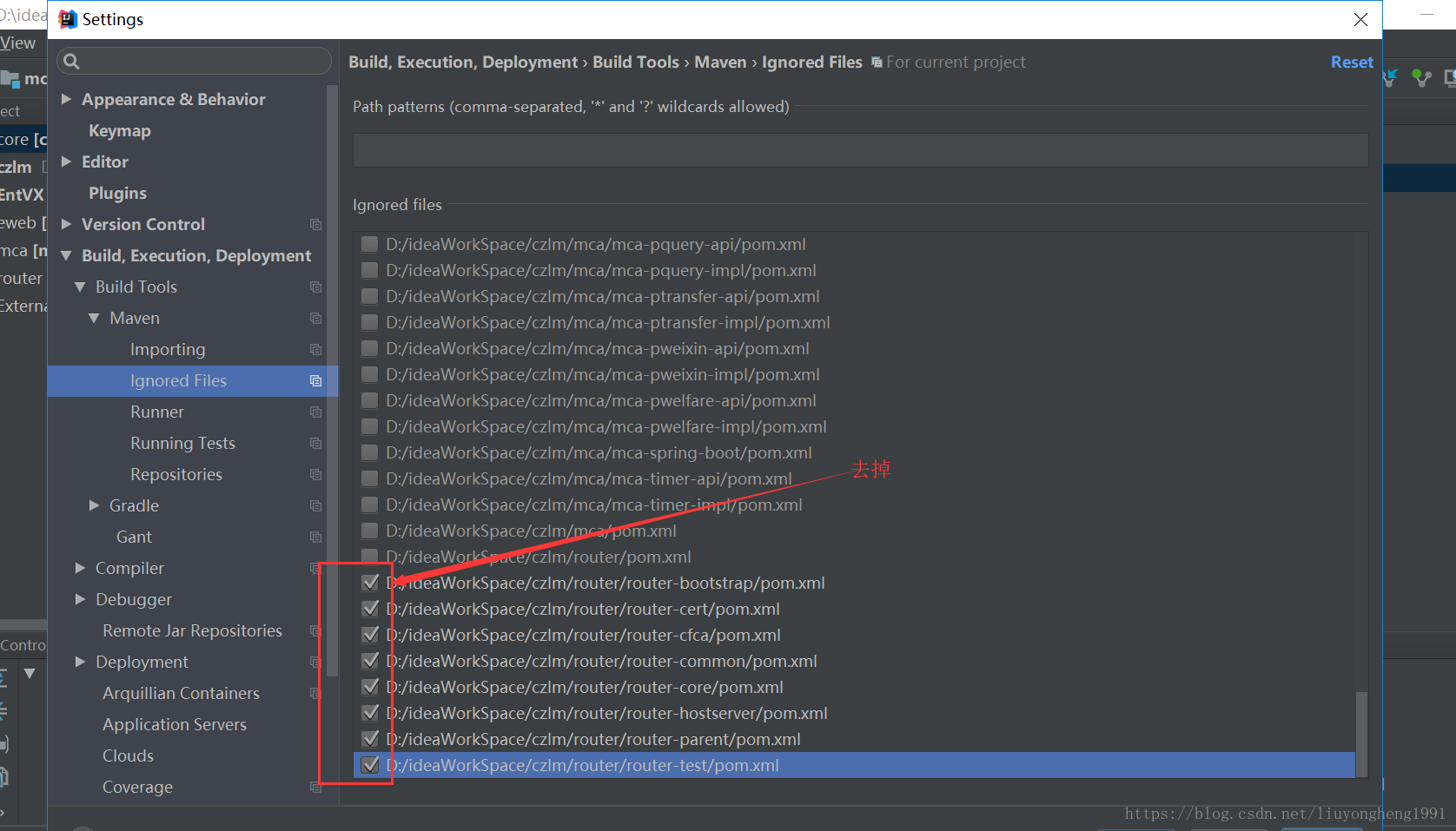The height and width of the screenshot is (831, 1456).
Task: Open Keymap settings page
Action: tap(120, 130)
